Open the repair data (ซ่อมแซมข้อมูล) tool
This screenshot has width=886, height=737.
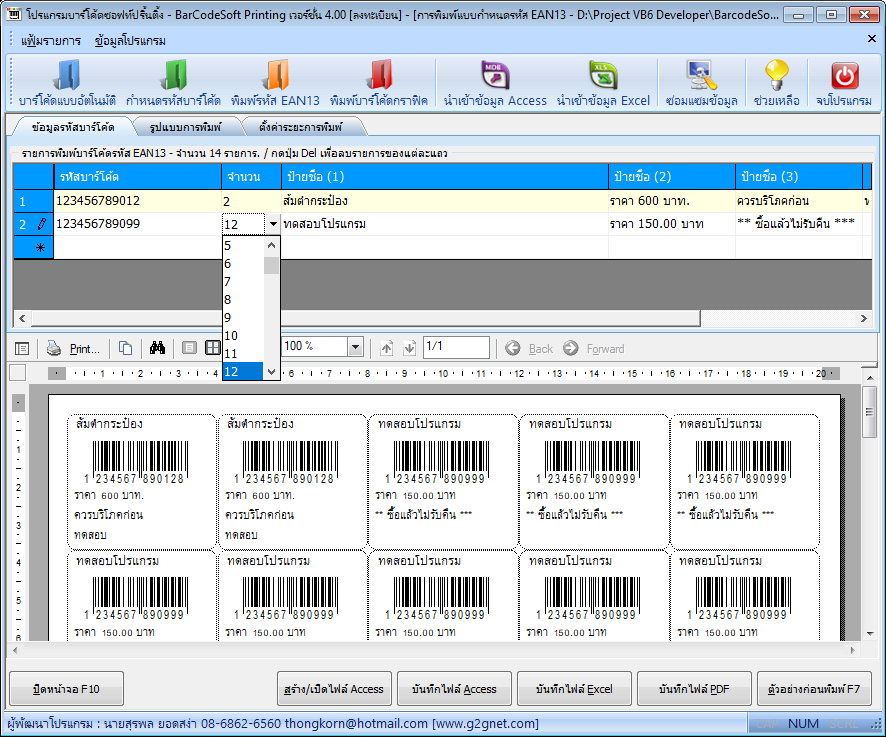point(701,83)
